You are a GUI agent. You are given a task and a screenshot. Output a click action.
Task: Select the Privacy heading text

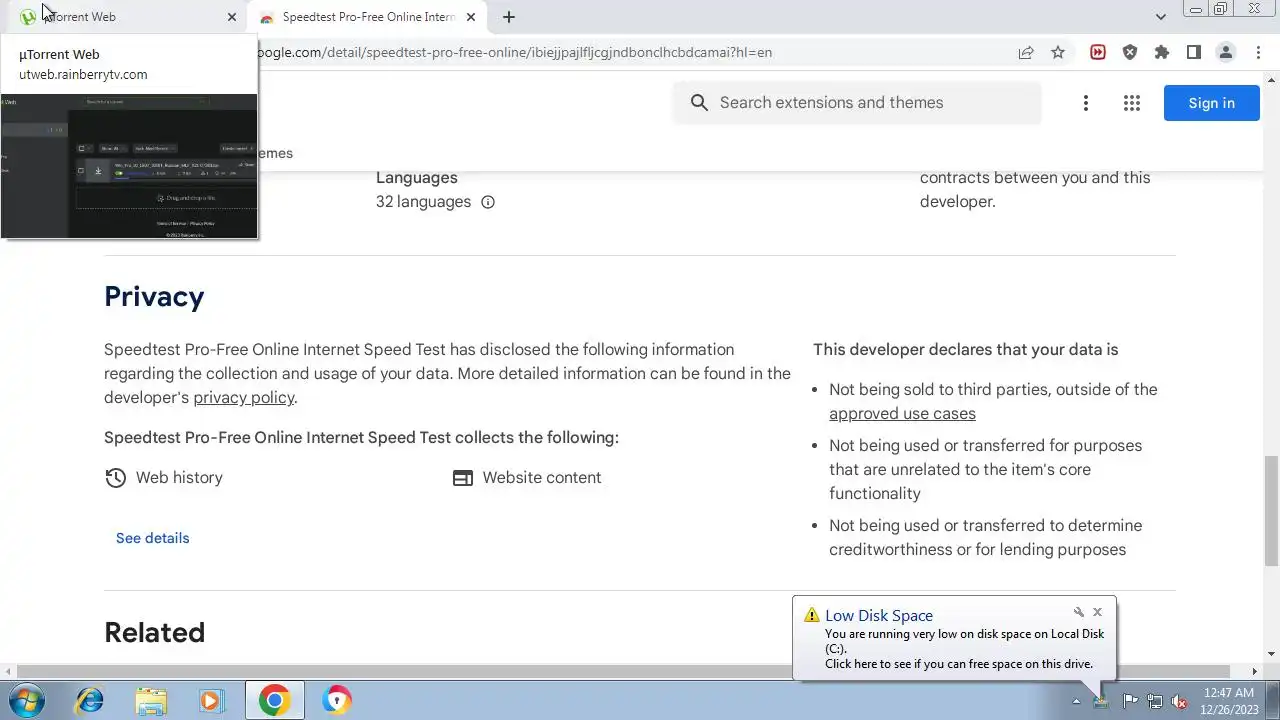click(x=154, y=297)
